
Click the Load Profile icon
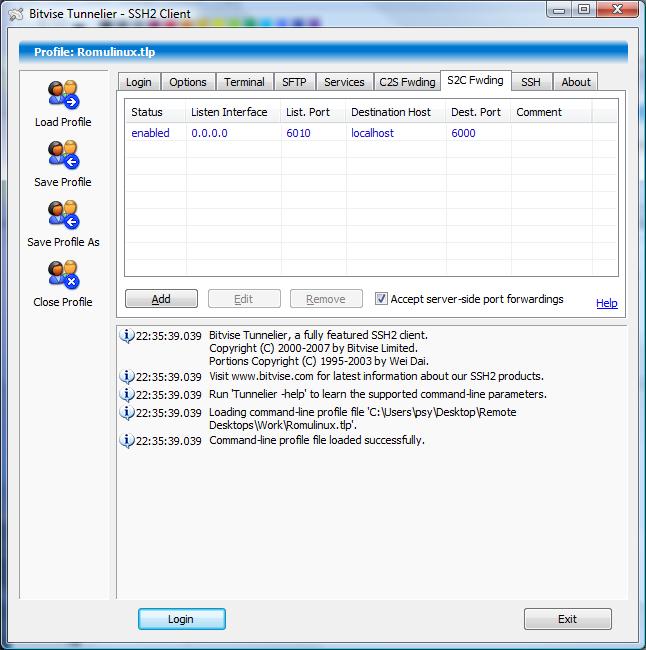click(63, 94)
